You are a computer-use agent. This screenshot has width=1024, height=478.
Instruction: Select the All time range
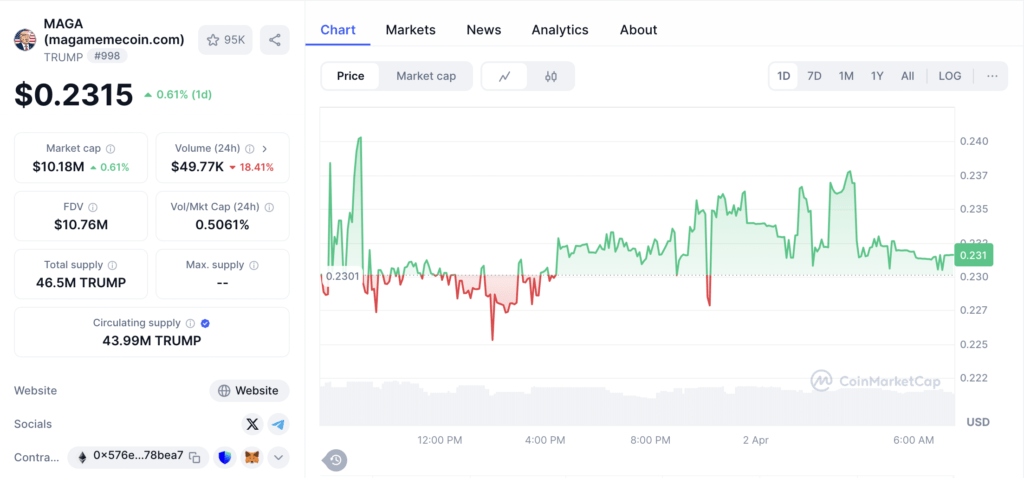tap(908, 76)
